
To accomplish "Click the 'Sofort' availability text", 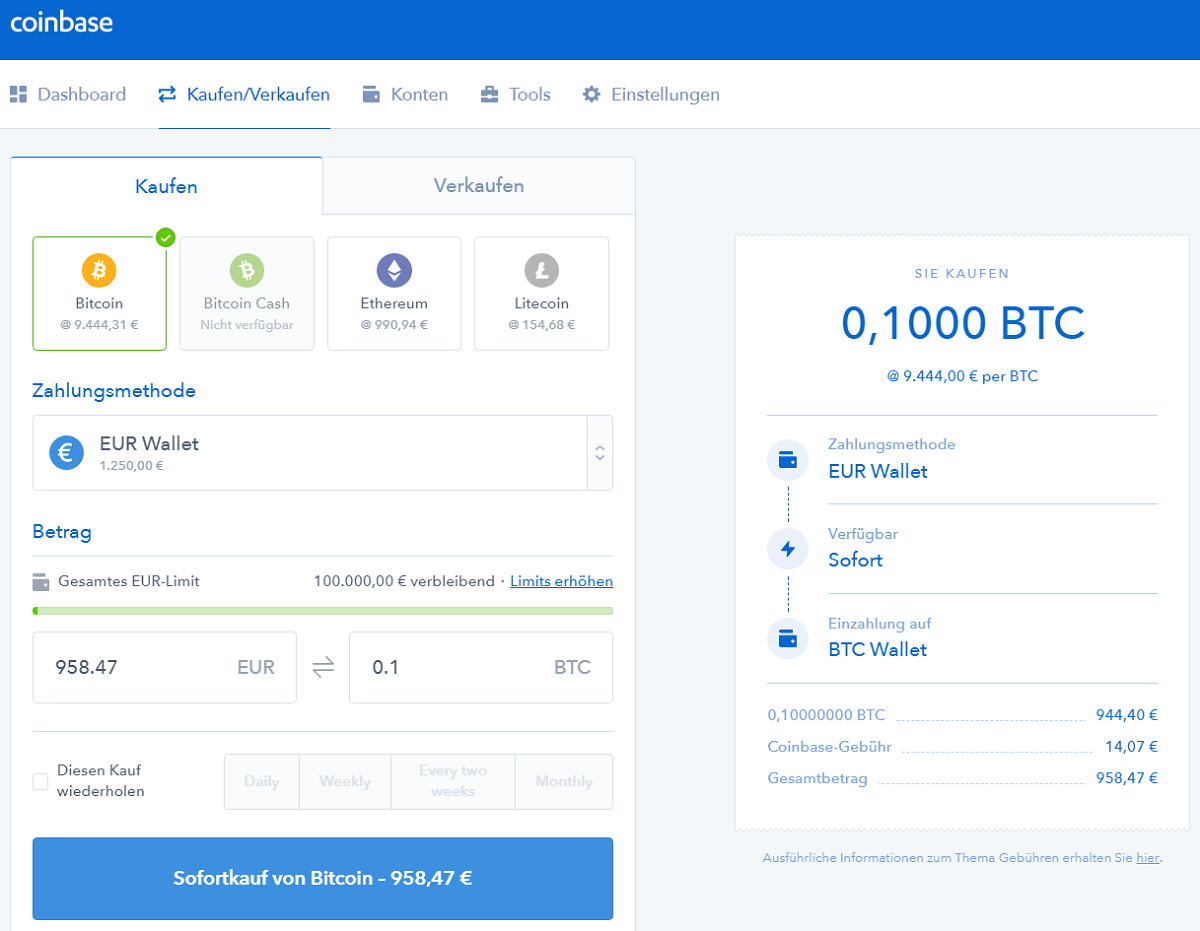I will [x=856, y=560].
